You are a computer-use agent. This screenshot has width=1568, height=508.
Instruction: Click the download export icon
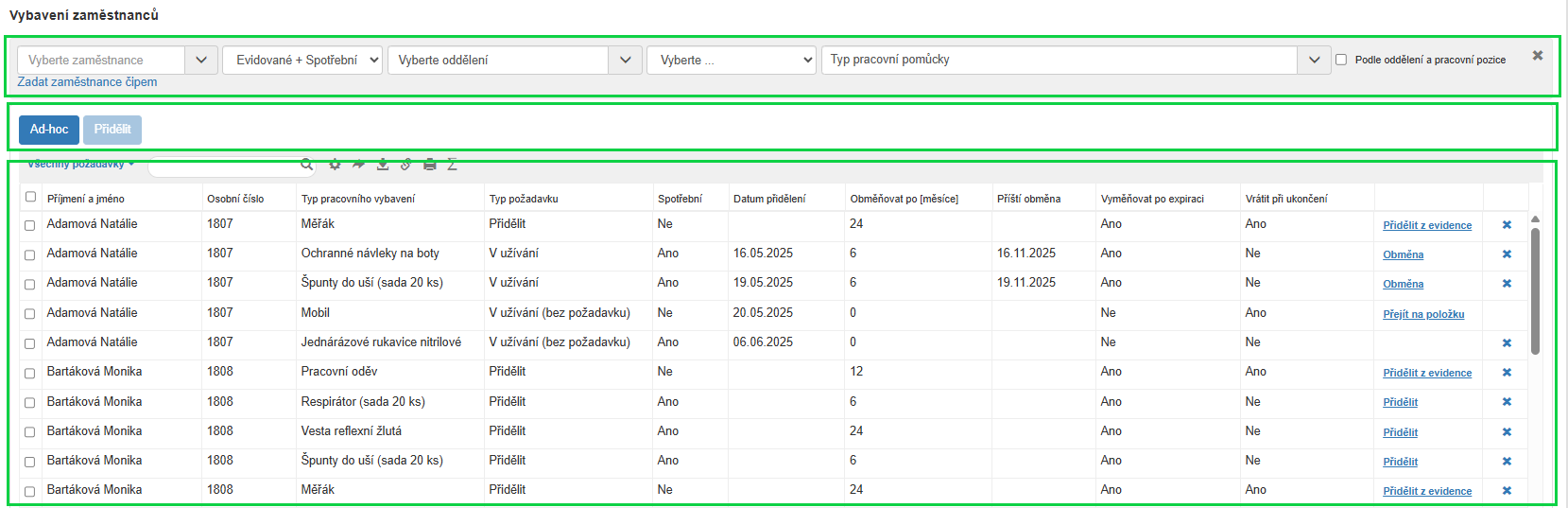click(383, 165)
